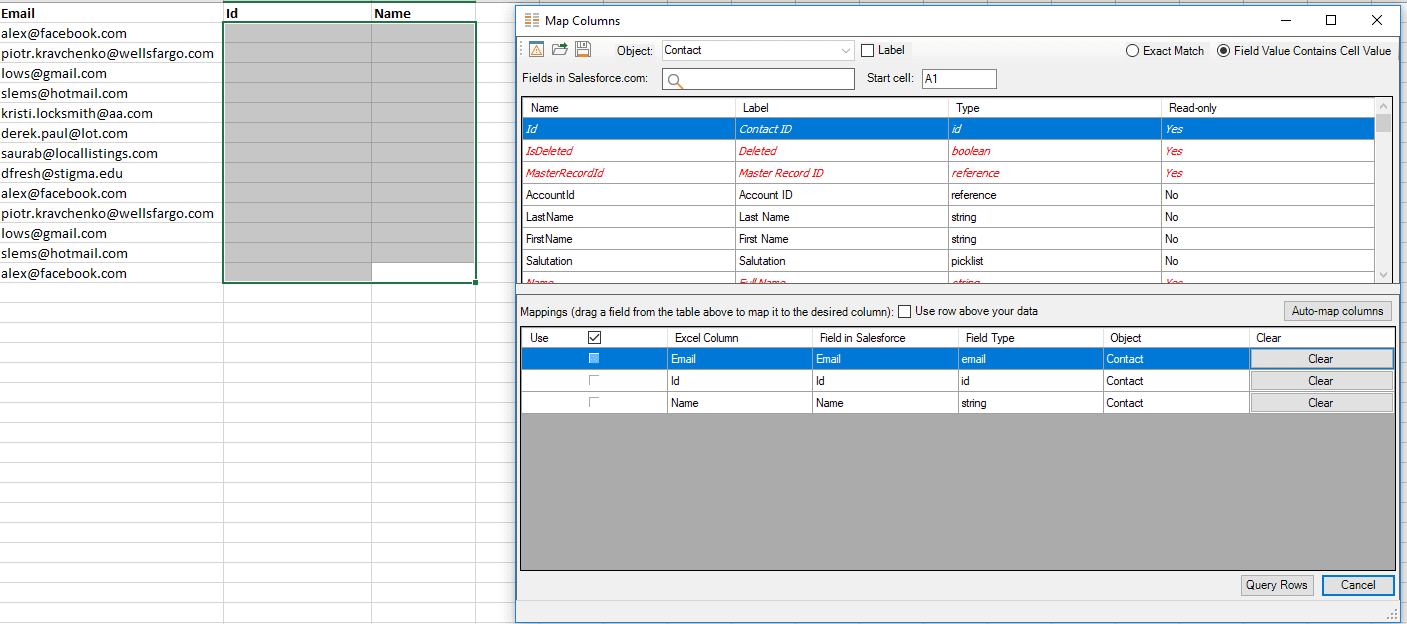This screenshot has width=1407, height=624.
Task: Click 'email' field type cell in mappings
Action: pyautogui.click(x=1030, y=359)
